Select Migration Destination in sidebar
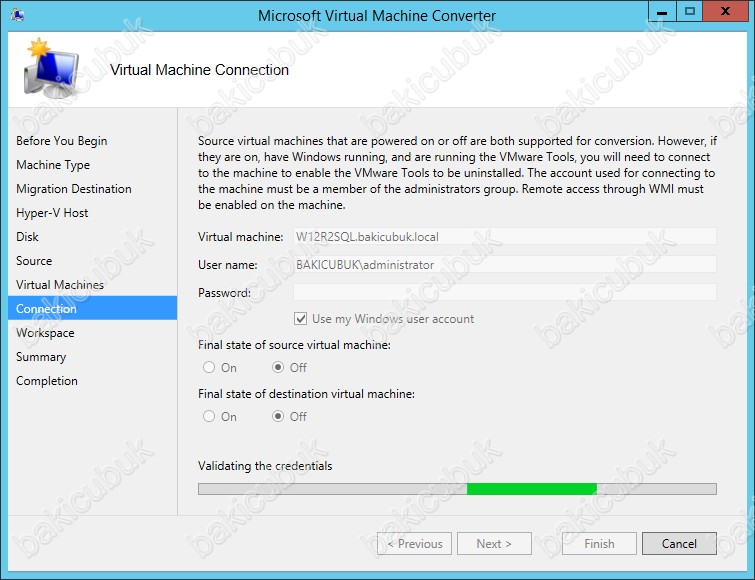 (x=74, y=189)
